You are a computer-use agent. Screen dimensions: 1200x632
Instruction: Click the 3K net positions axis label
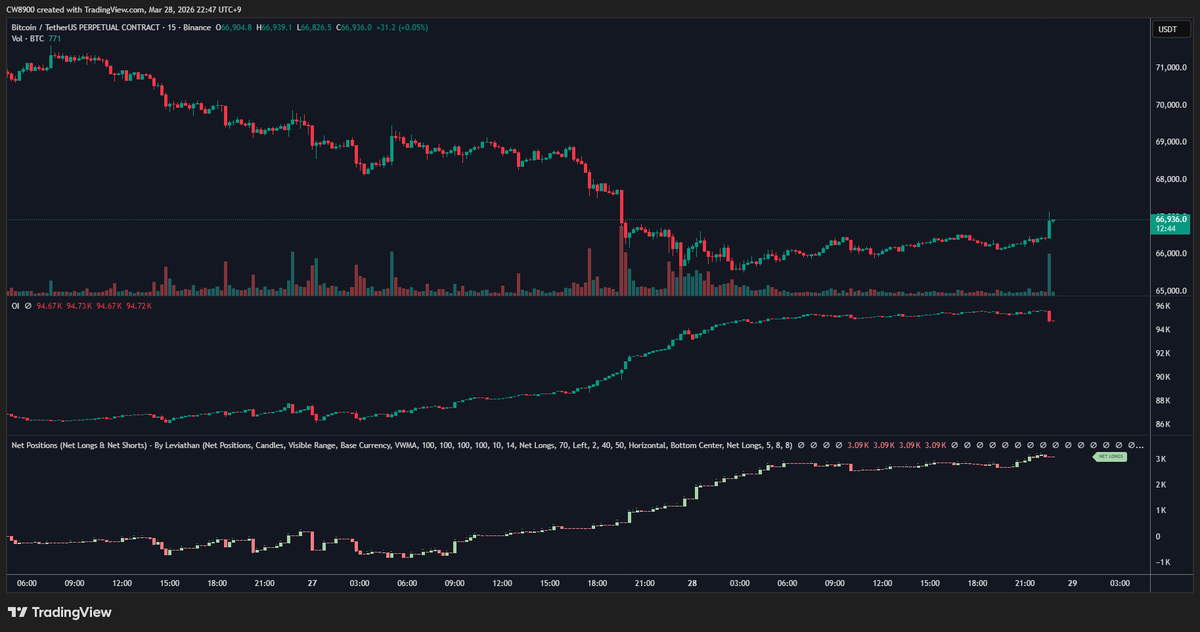pos(1160,459)
